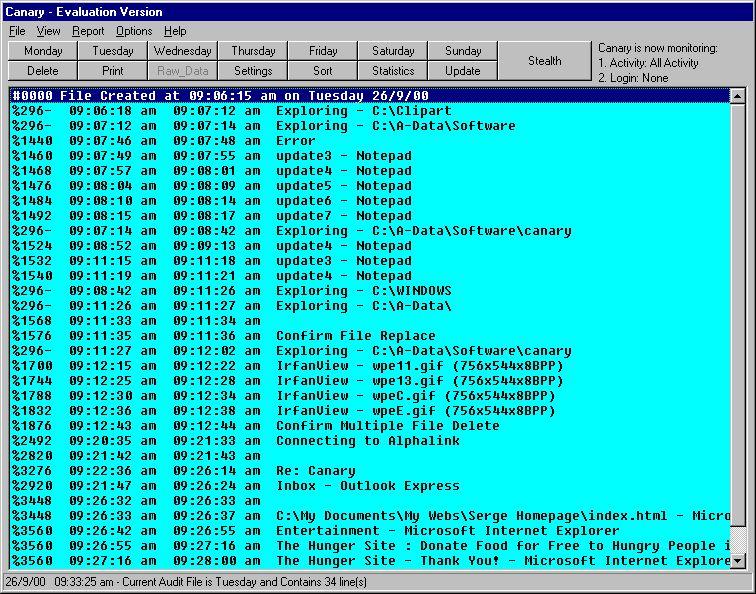Image resolution: width=756 pixels, height=594 pixels.
Task: Open the Statistics button
Action: pos(393,71)
